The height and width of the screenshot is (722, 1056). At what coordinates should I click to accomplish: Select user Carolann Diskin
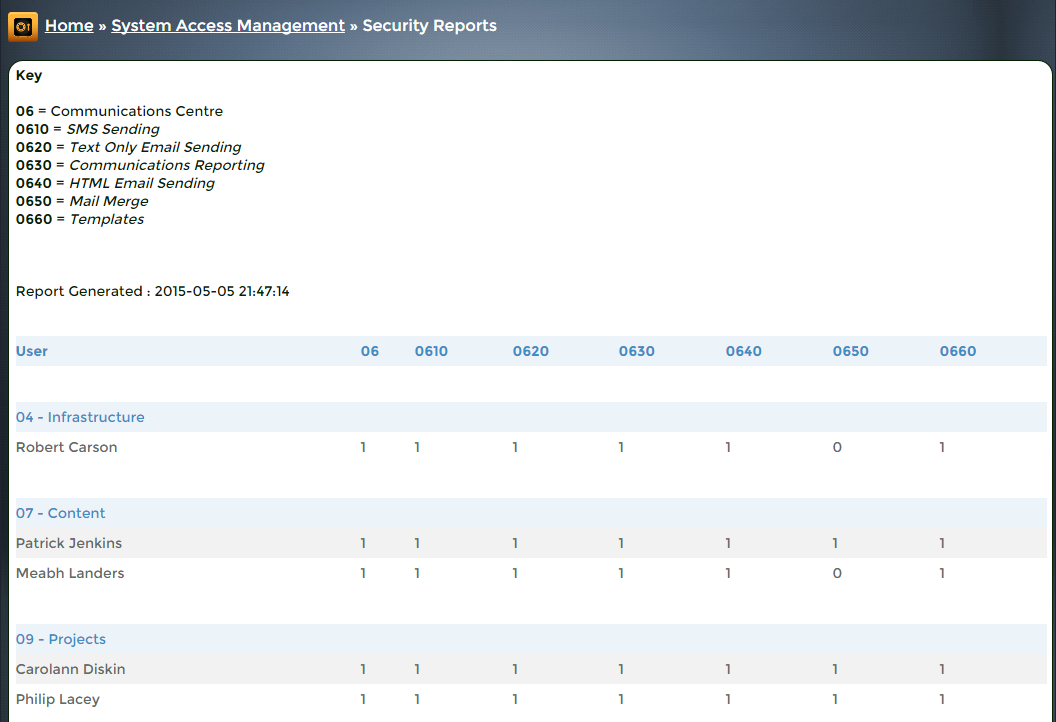tap(70, 669)
